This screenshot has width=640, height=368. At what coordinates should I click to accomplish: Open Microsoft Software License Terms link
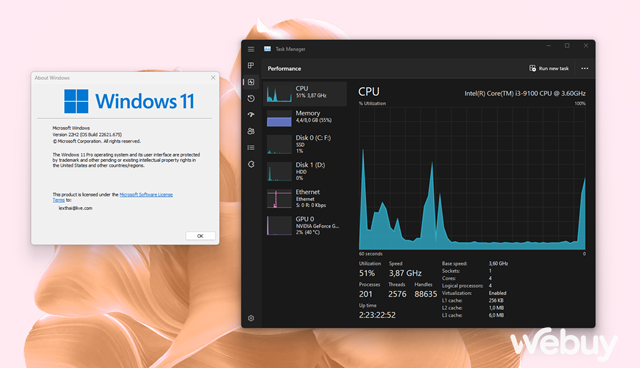point(146,195)
